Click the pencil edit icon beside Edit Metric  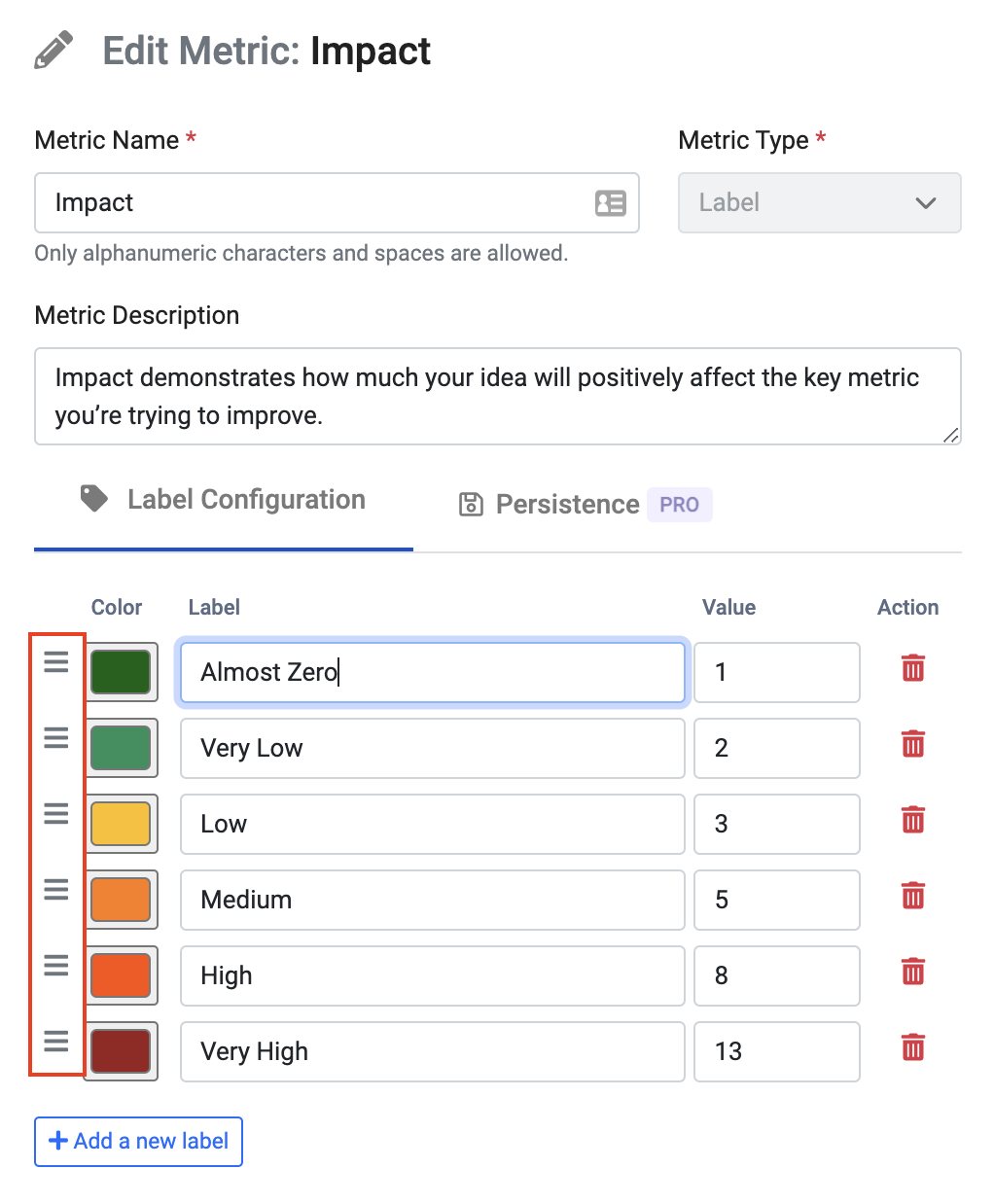pos(53,49)
